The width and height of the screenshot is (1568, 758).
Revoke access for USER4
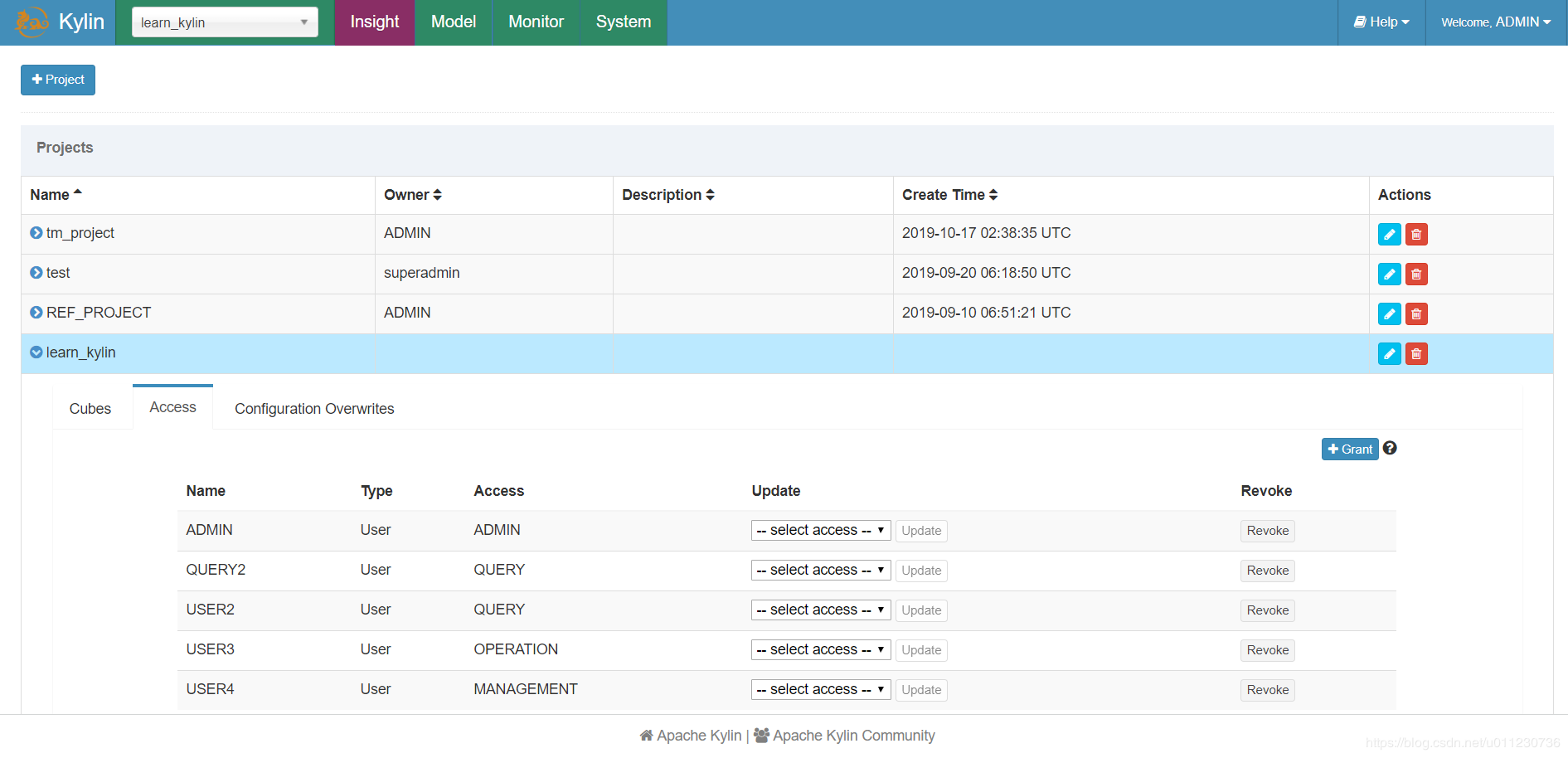(1267, 689)
